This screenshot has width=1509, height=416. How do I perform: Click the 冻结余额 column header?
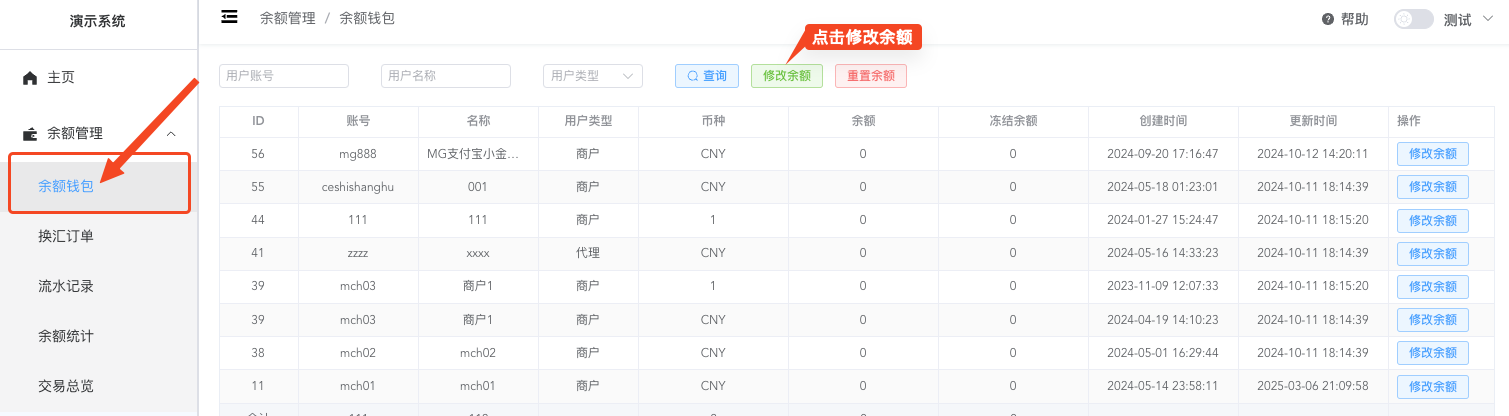[1013, 121]
